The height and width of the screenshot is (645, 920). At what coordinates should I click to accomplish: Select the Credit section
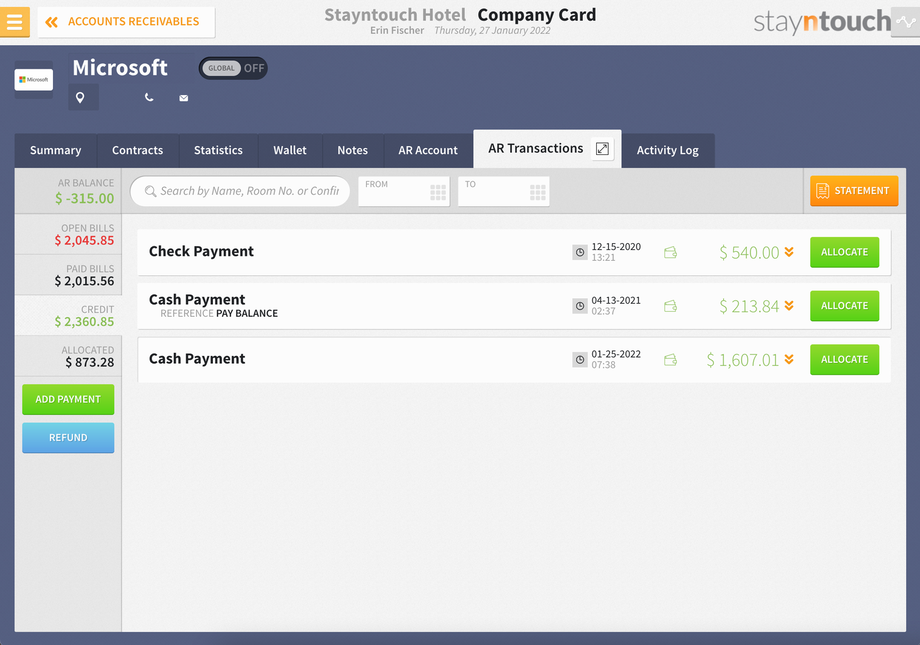(x=68, y=315)
